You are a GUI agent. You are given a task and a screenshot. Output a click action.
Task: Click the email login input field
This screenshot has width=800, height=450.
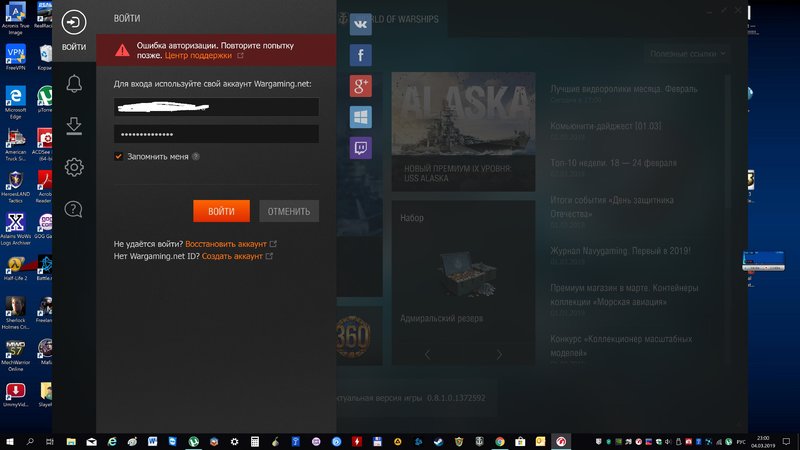click(x=216, y=107)
